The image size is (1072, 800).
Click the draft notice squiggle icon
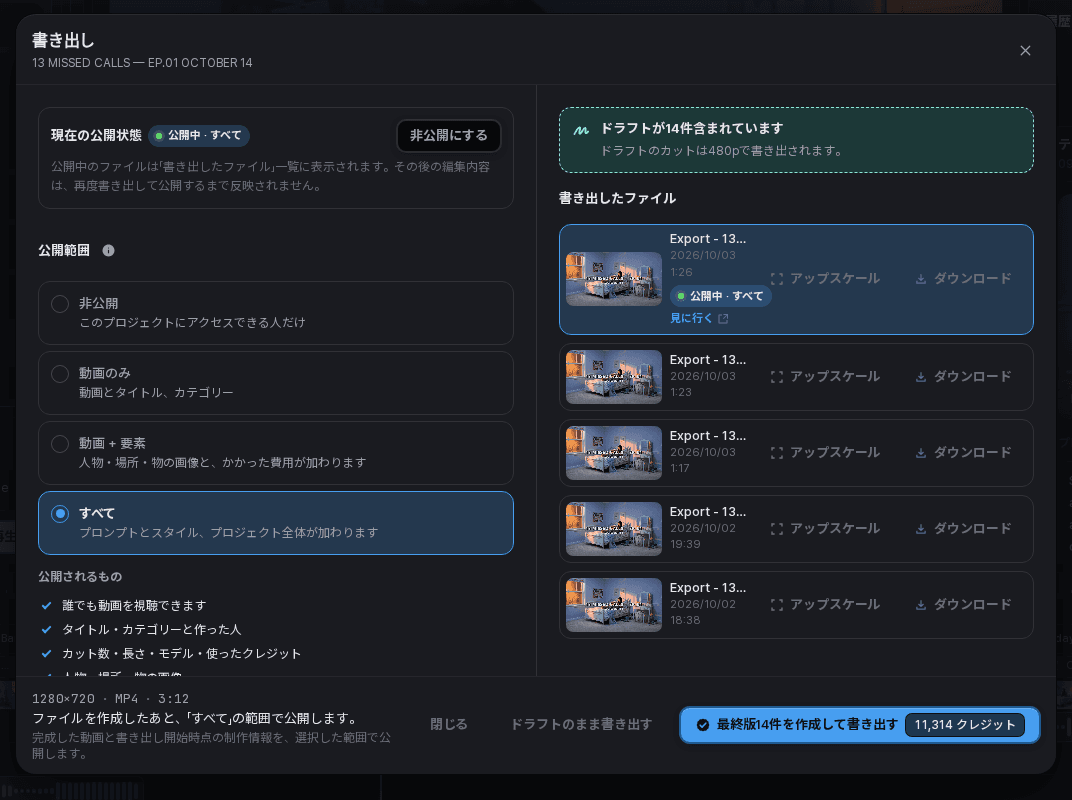581,130
